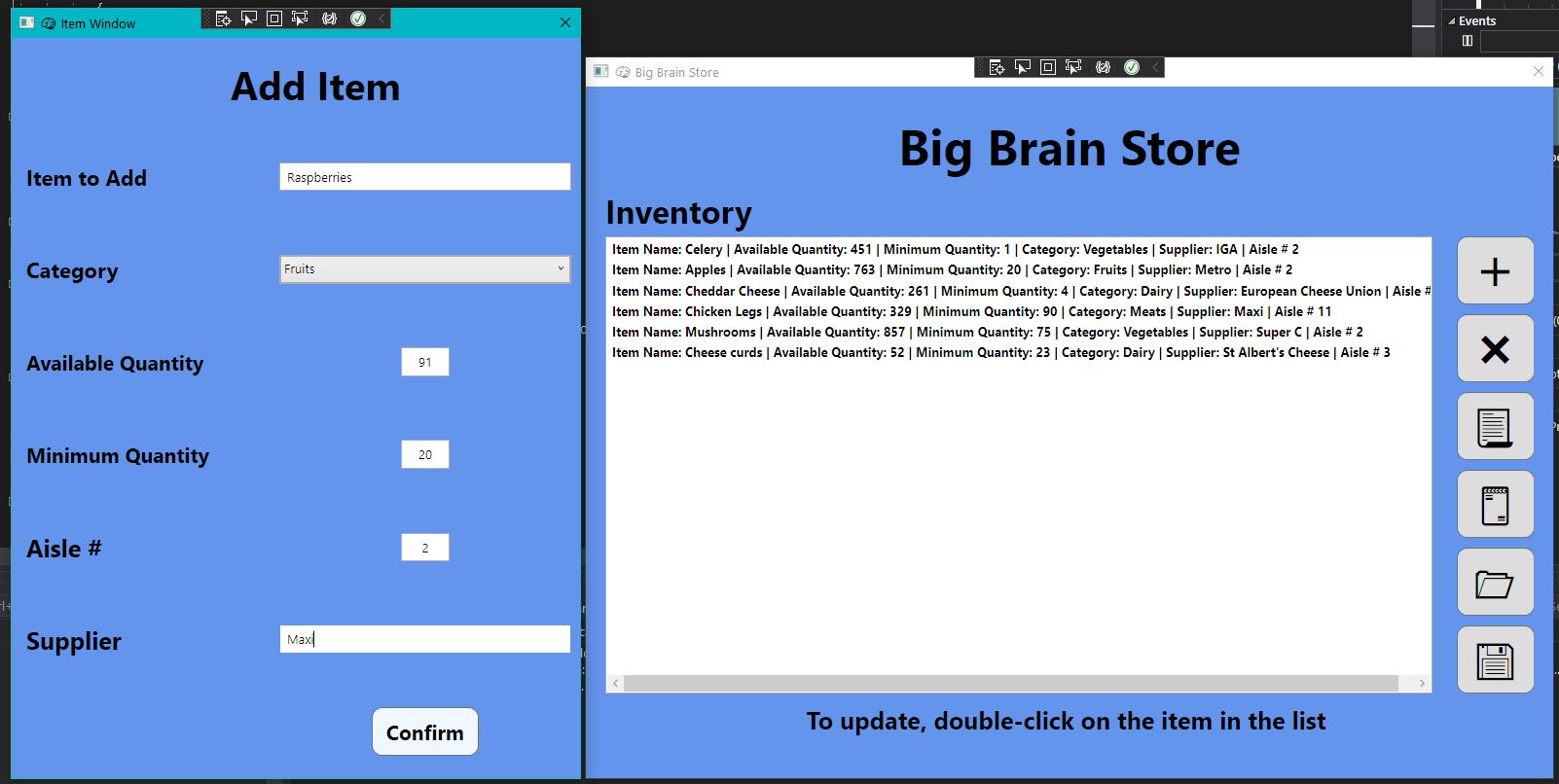1559x784 pixels.
Task: Click the scroll report icon button
Action: [1495, 427]
